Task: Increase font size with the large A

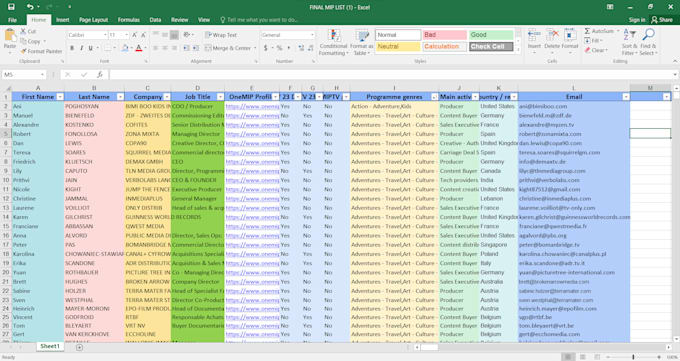Action: pos(135,35)
